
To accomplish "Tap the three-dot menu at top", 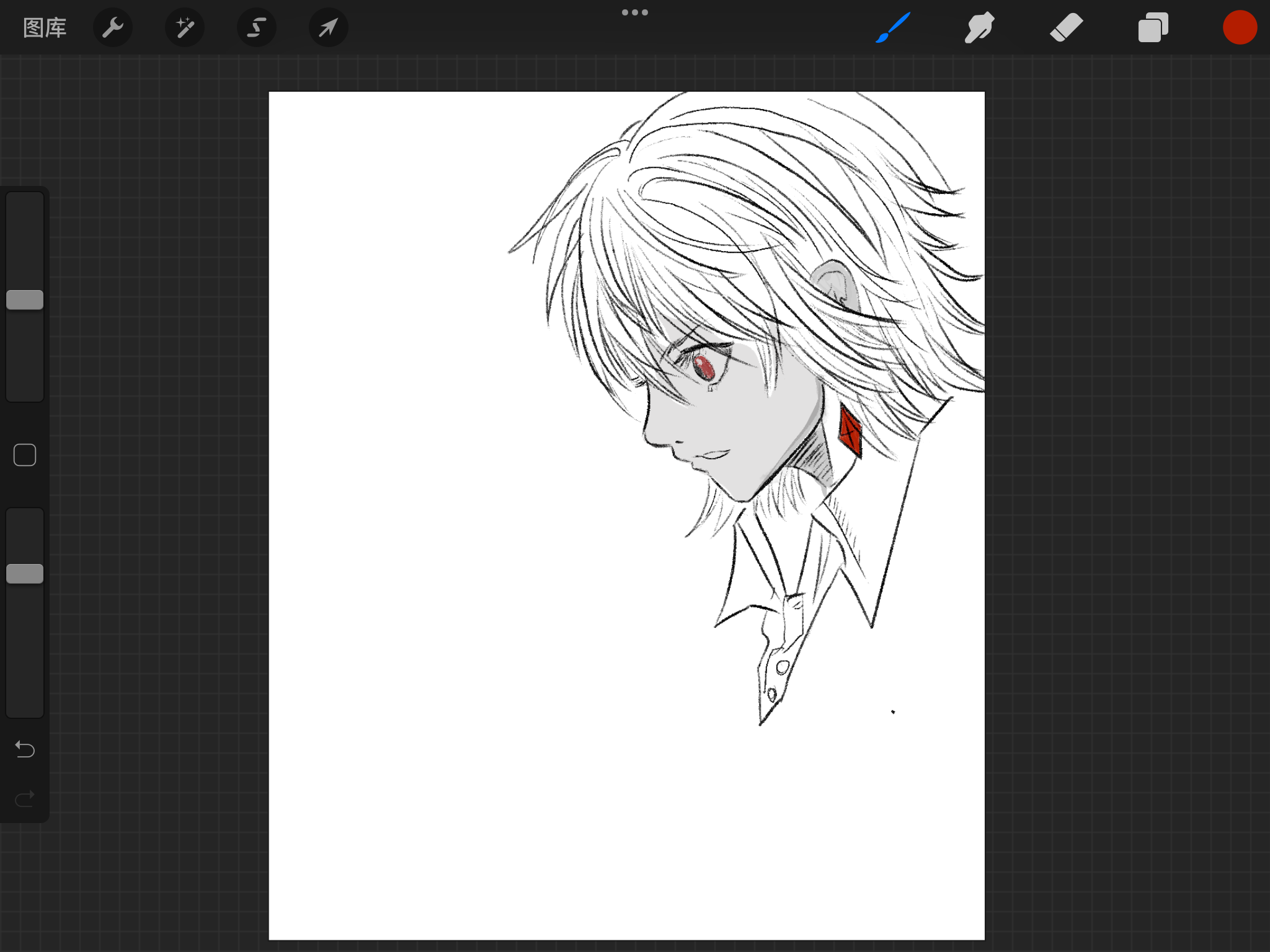I will [x=635, y=12].
